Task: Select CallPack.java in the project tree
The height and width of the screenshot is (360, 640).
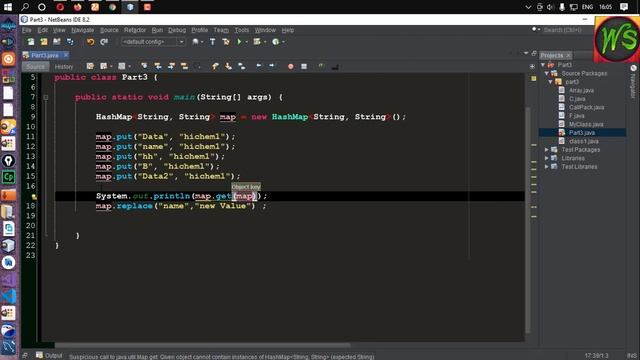Action: [x=587, y=107]
